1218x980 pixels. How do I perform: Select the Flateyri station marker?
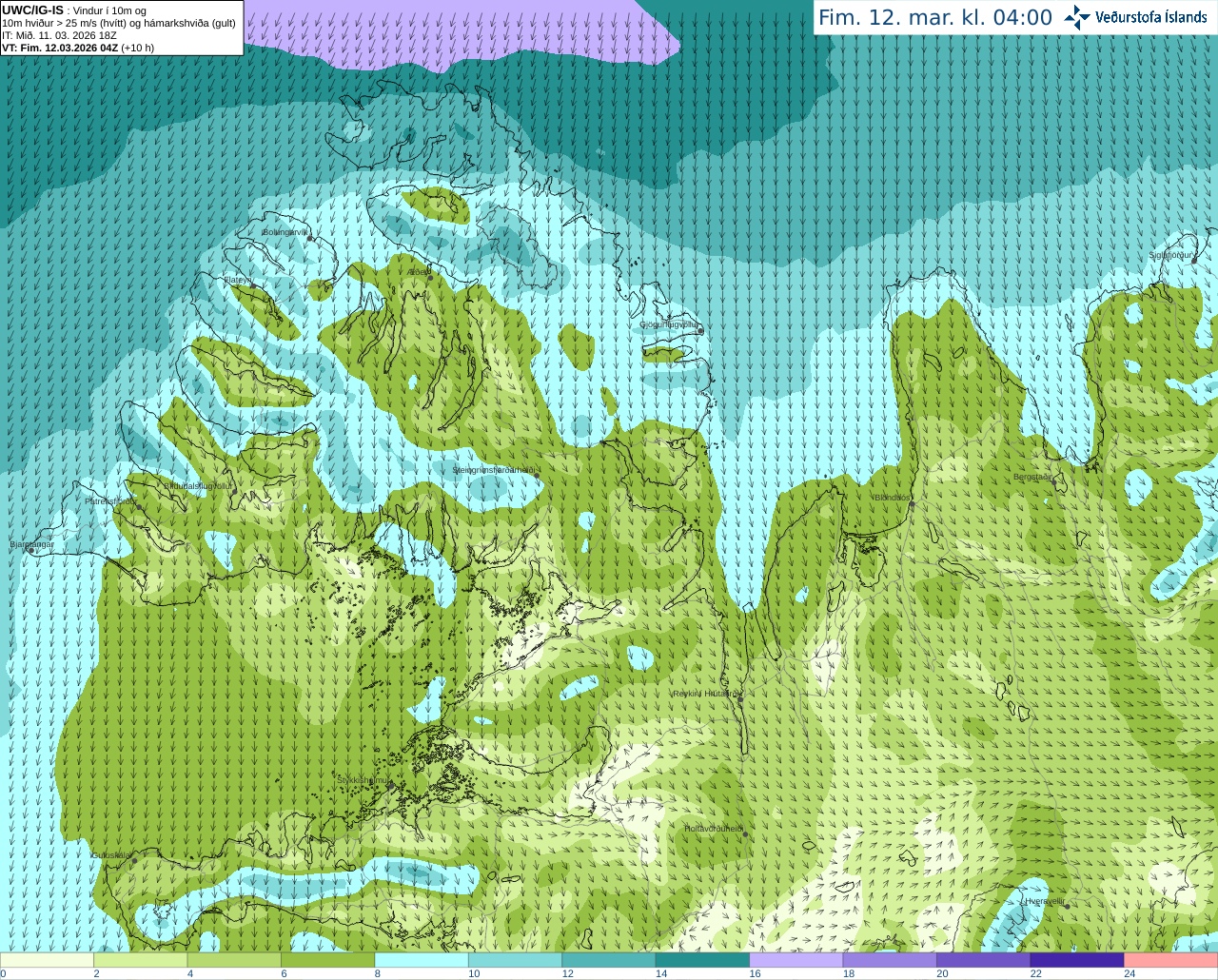click(252, 284)
